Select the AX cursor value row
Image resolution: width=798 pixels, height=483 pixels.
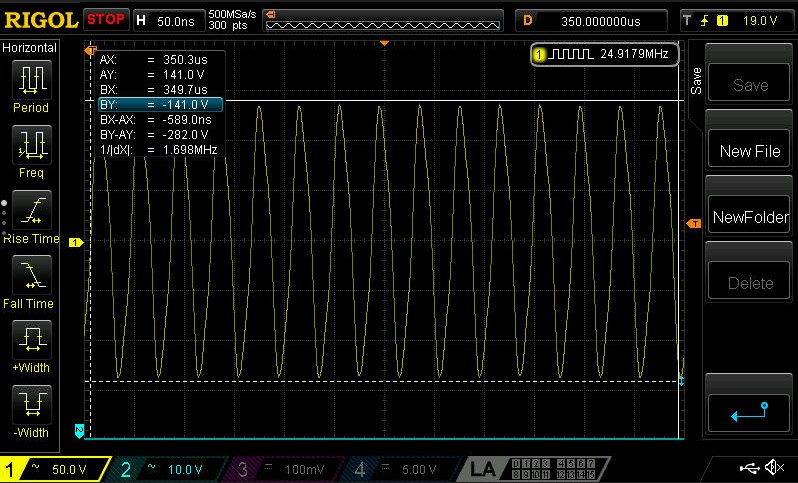[160, 60]
